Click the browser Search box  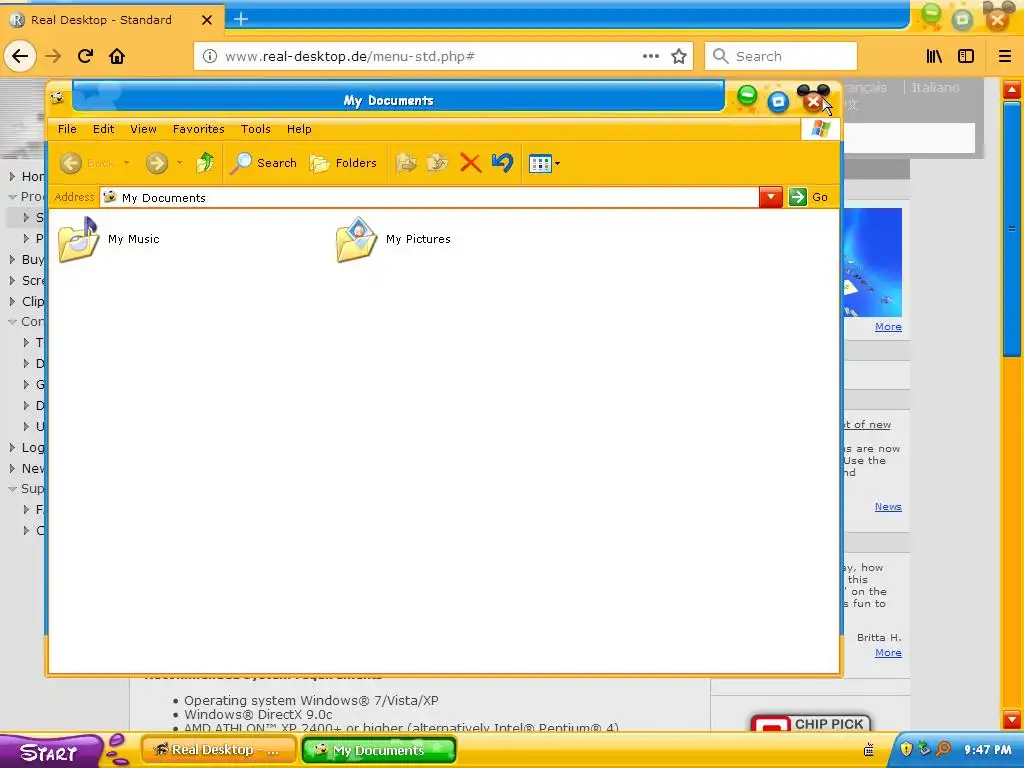click(x=781, y=56)
